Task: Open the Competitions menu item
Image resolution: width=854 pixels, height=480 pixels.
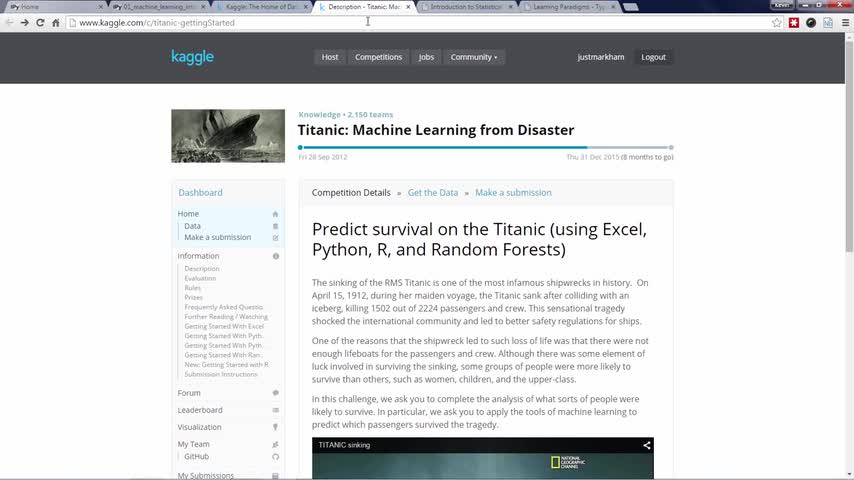Action: tap(379, 57)
